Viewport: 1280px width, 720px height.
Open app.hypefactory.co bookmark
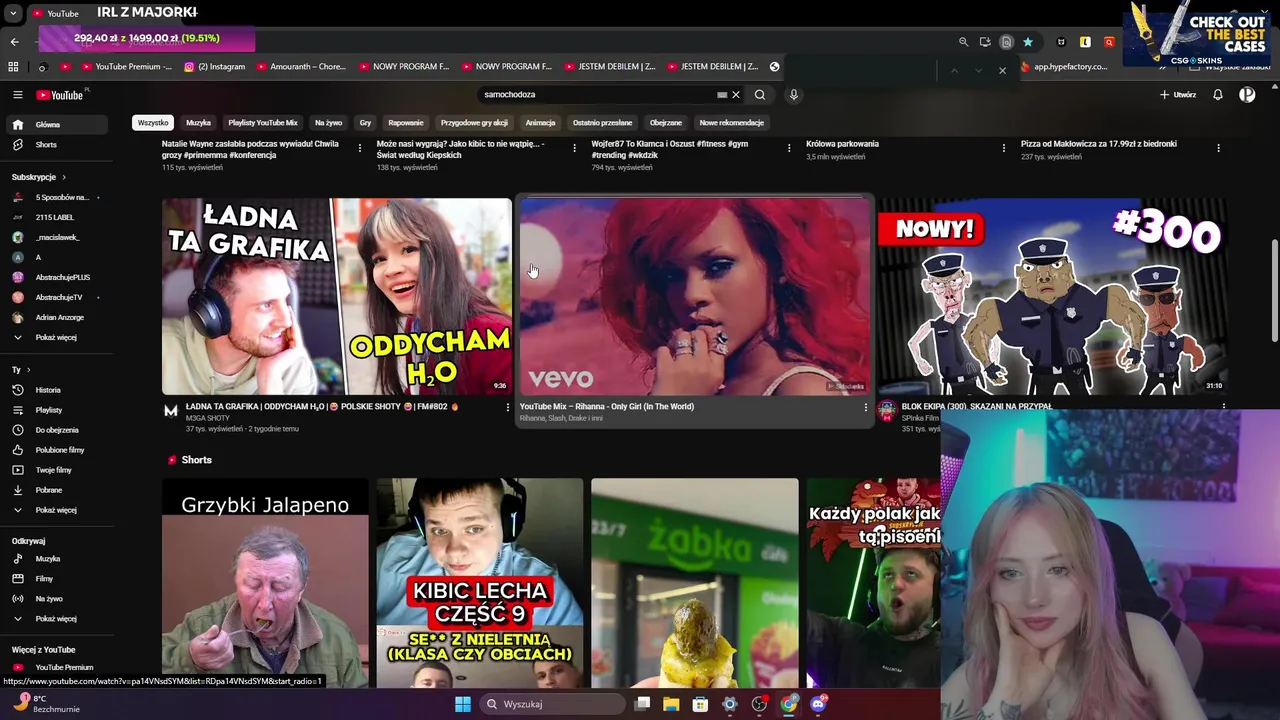click(x=1063, y=67)
